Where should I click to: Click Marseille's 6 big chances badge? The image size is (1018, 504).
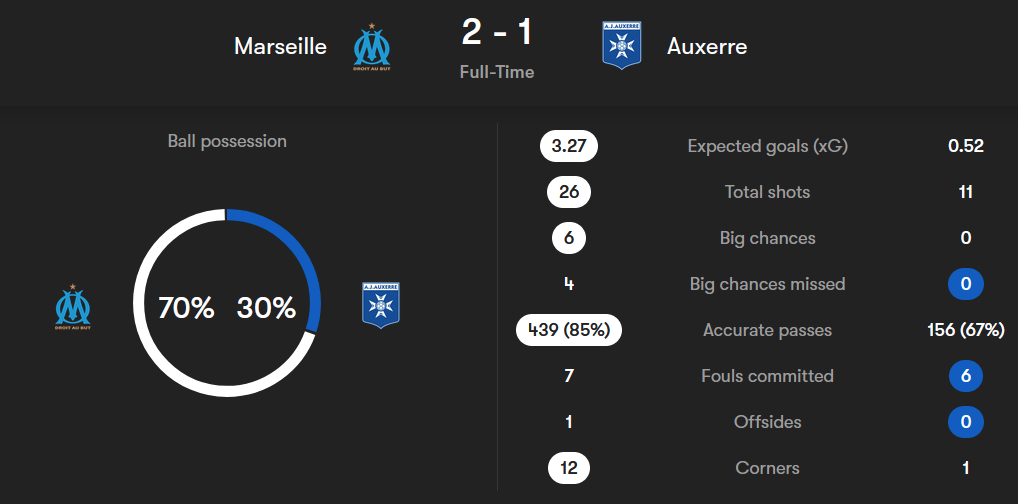pos(569,238)
